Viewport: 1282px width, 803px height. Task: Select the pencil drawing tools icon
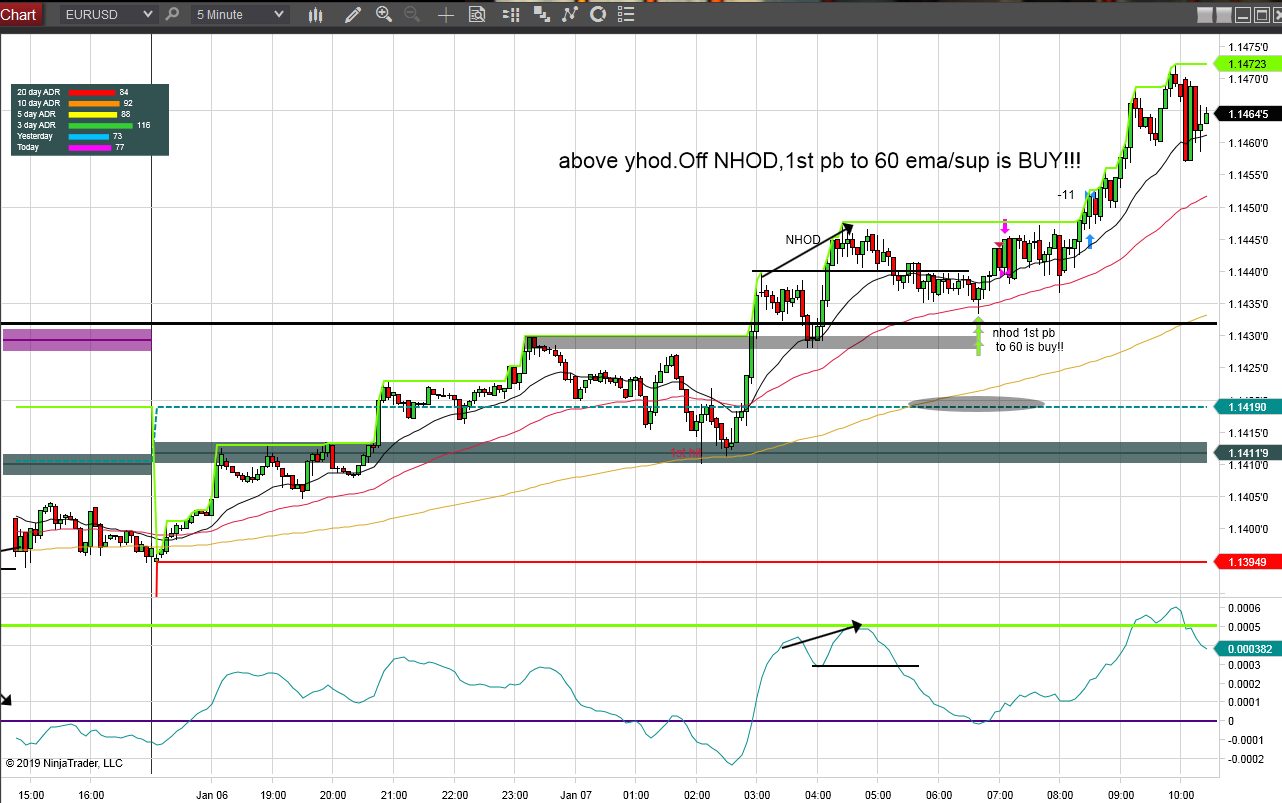pyautogui.click(x=352, y=15)
